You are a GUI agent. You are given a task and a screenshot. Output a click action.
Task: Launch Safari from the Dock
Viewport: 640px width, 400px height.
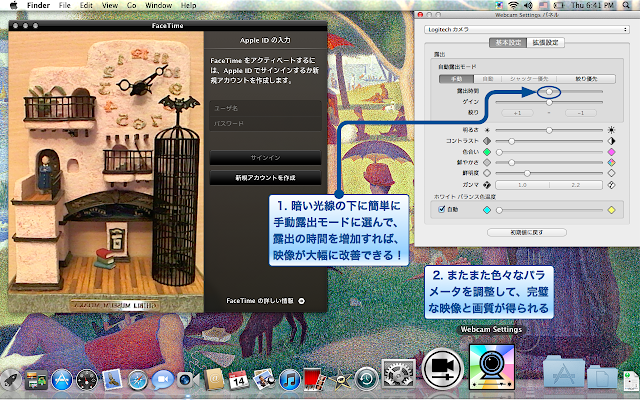click(138, 380)
